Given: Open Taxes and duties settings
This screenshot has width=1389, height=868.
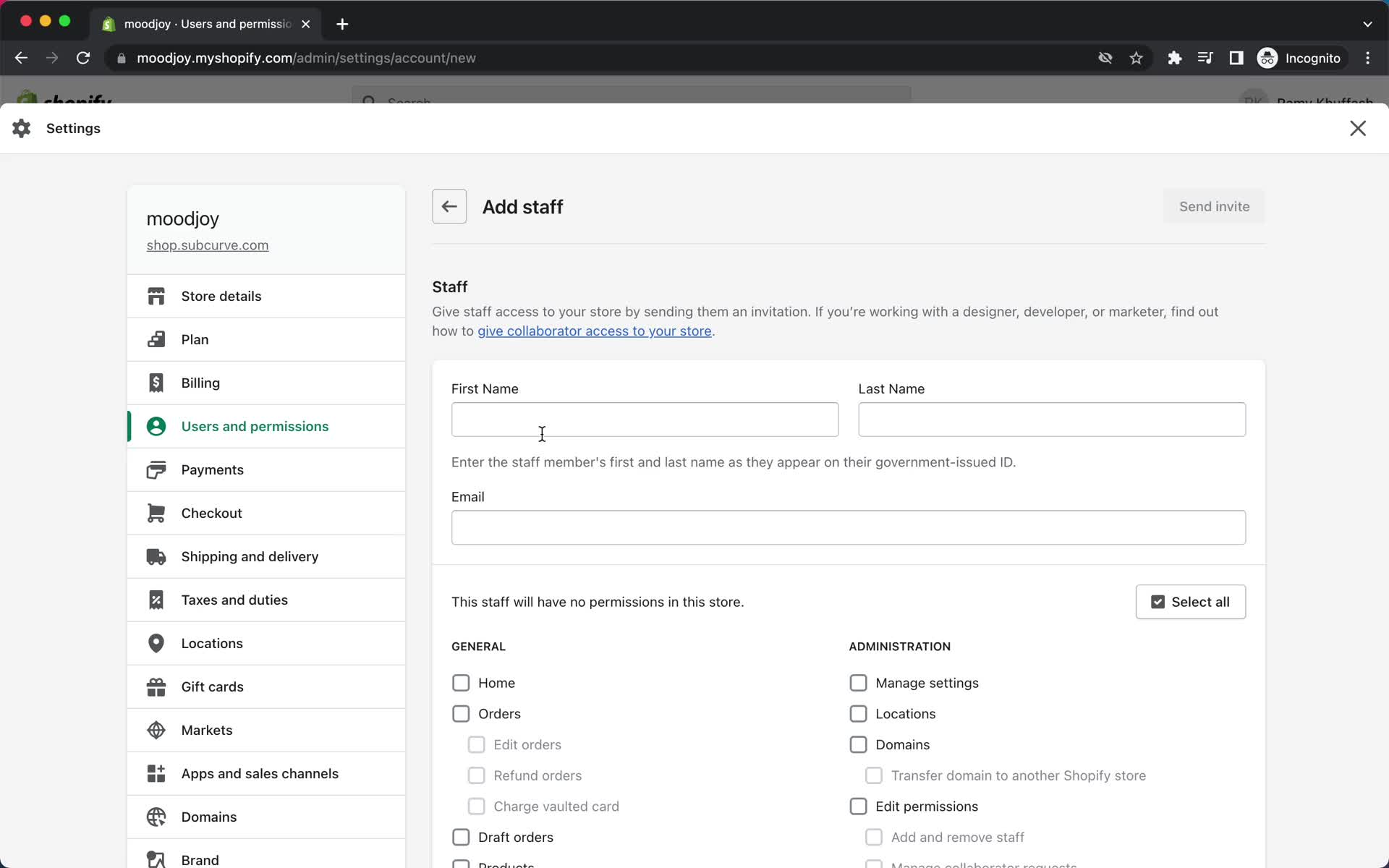Looking at the screenshot, I should 266,600.
